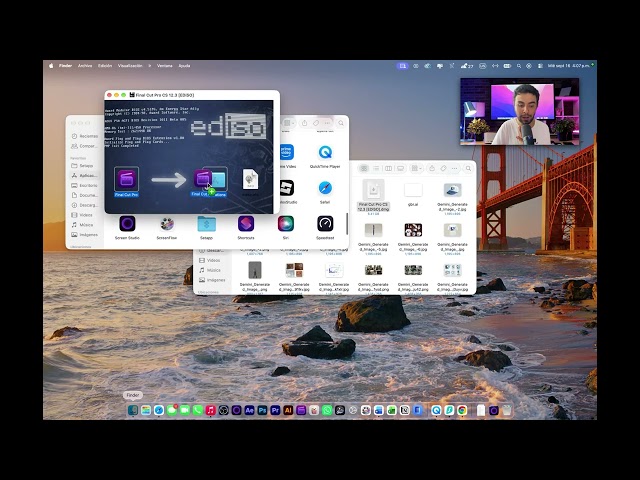Image resolution: width=640 pixels, height=480 pixels.
Task: Click the Applications folder shortcut in the installer
Action: tap(218, 180)
